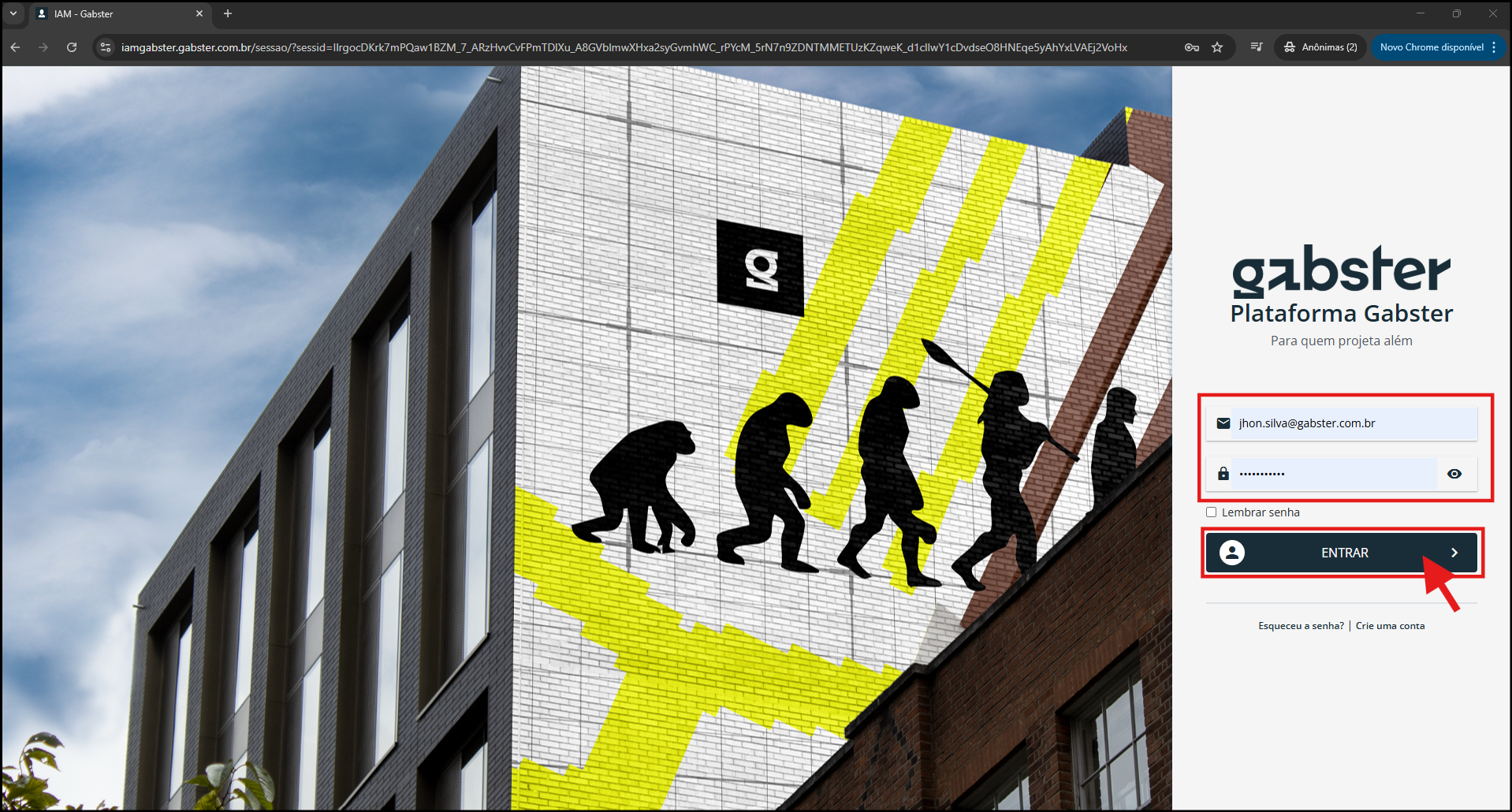
Task: Open site information icon in address bar
Action: pyautogui.click(x=106, y=47)
